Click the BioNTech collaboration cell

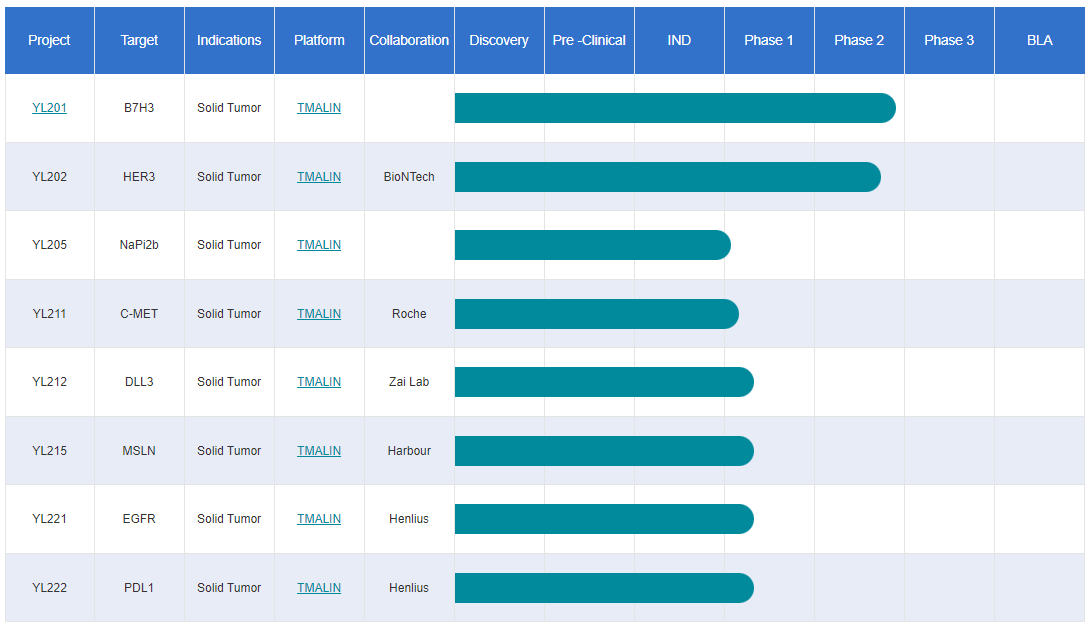[409, 177]
